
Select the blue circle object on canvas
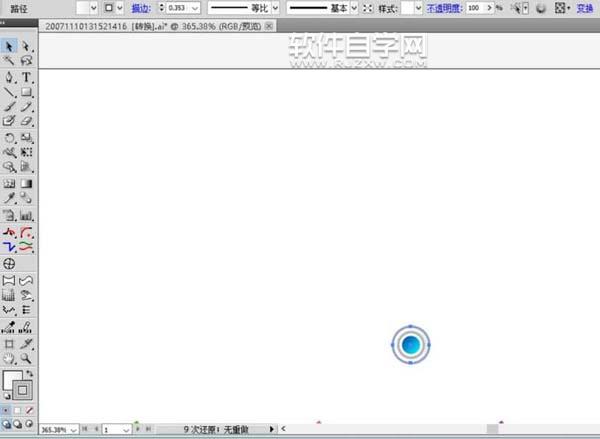click(x=411, y=344)
